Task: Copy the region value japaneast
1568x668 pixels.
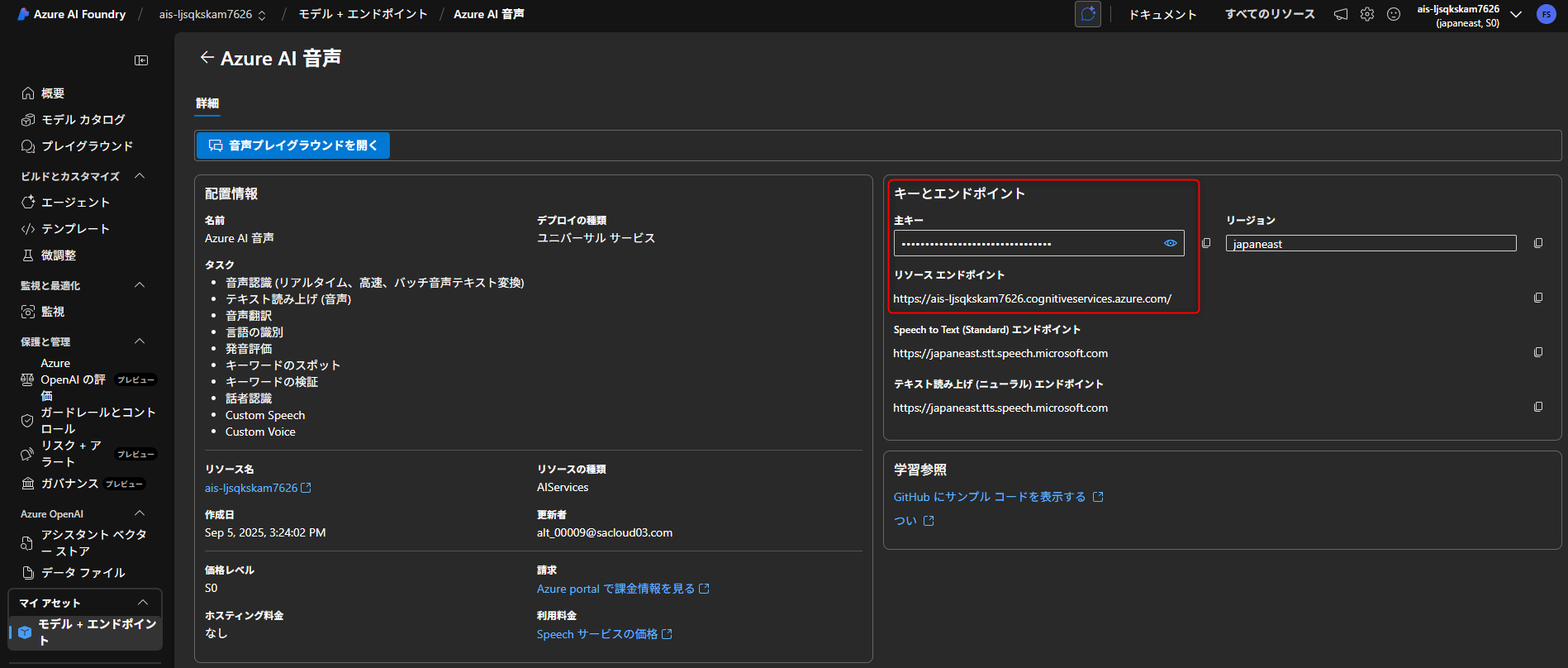Action: click(x=1538, y=243)
